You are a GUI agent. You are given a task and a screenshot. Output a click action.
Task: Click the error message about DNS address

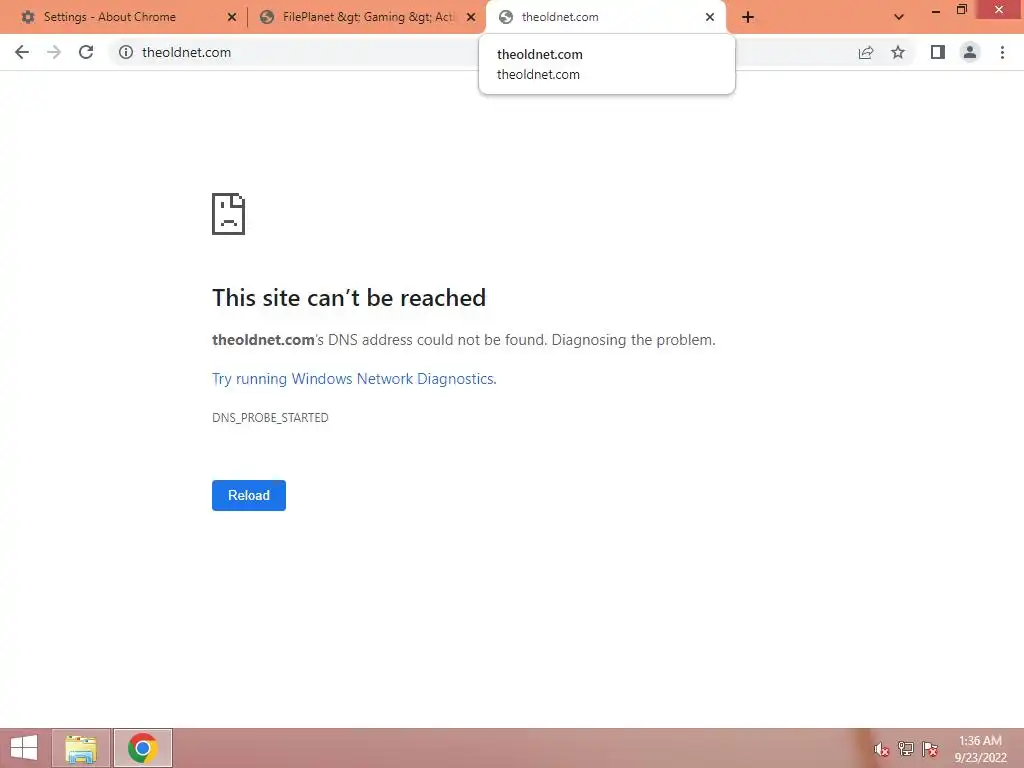(464, 340)
